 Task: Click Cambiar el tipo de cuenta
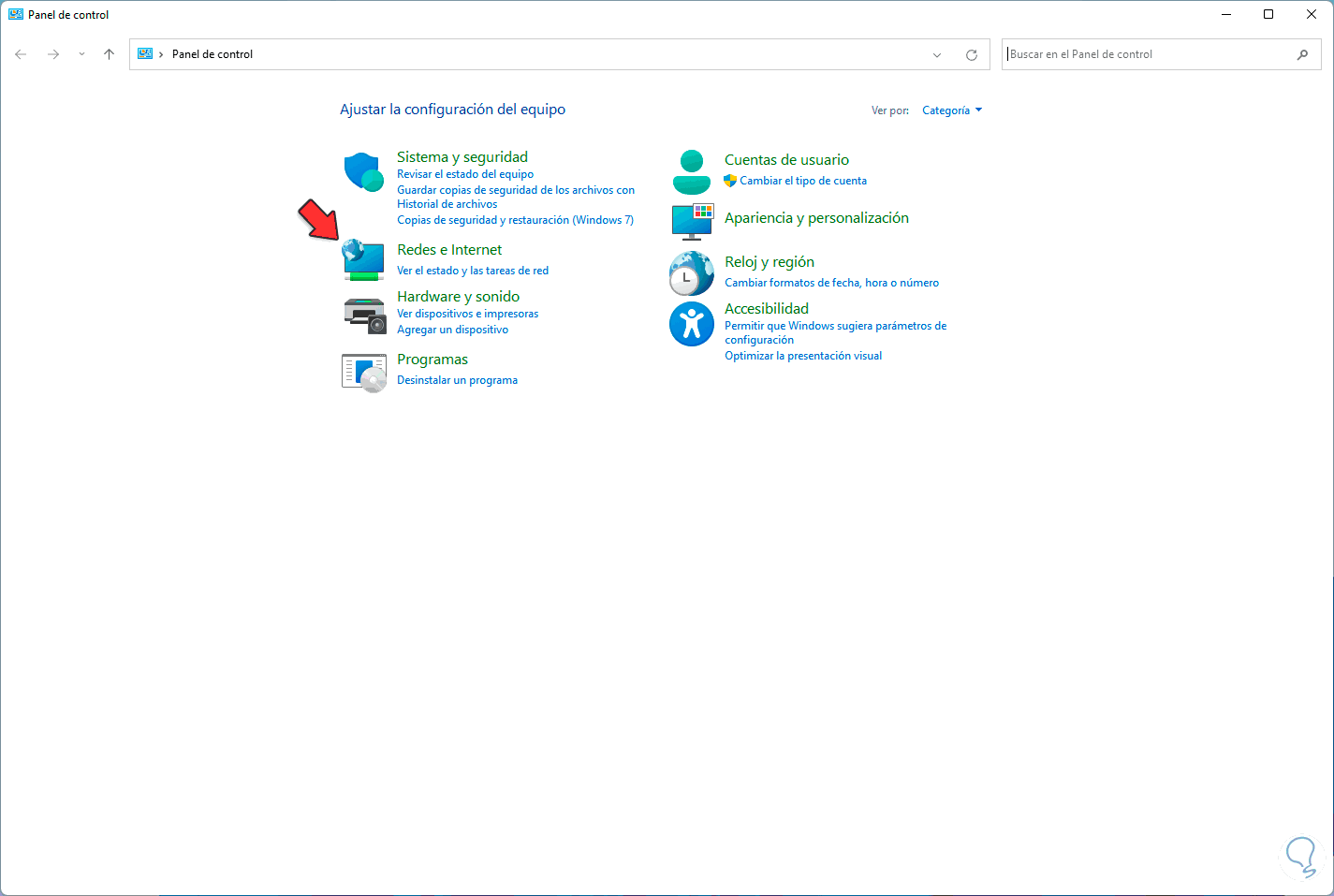pyautogui.click(x=803, y=181)
